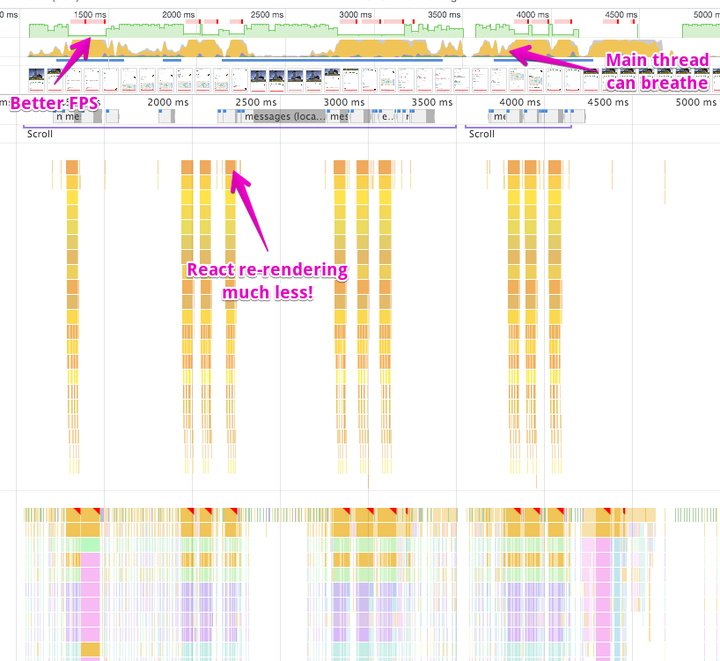The width and height of the screenshot is (720, 661).
Task: Open the first screenshot in the filmstrip
Action: pyautogui.click(x=36, y=80)
